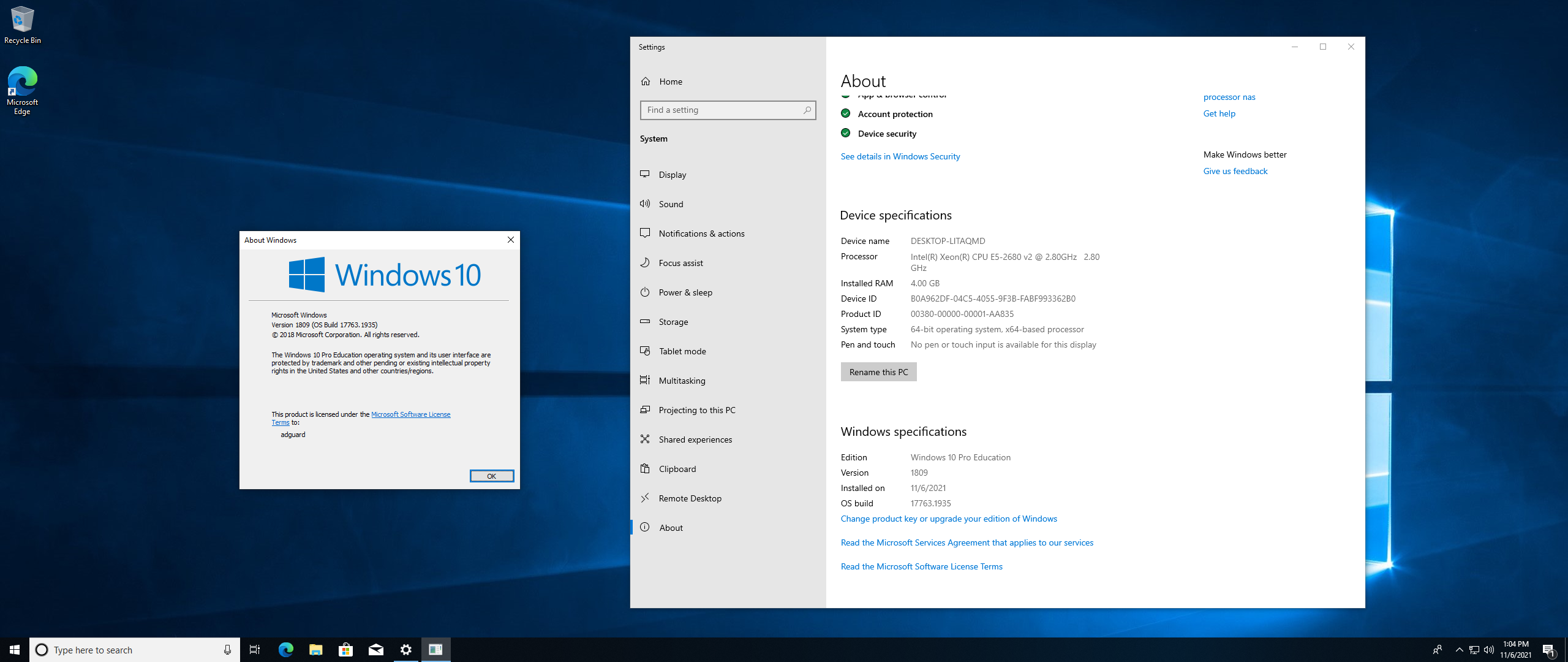Image resolution: width=1568 pixels, height=662 pixels.
Task: Open File Explorer from taskbar
Action: point(315,650)
